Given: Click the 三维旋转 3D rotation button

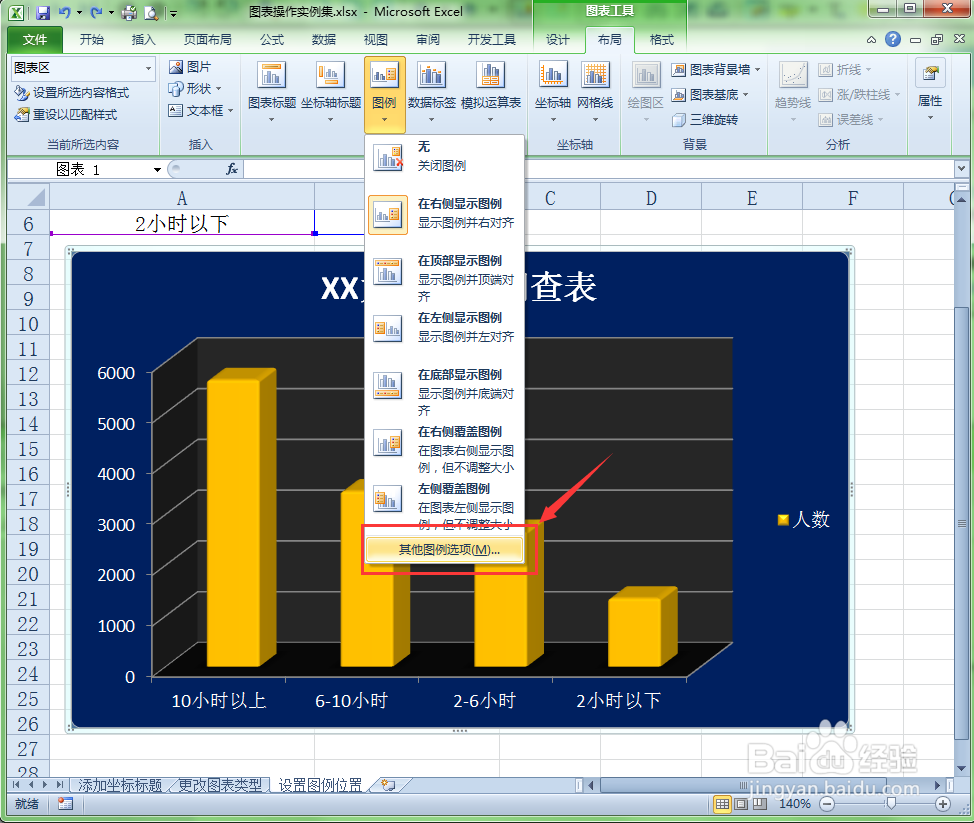Looking at the screenshot, I should tap(704, 119).
